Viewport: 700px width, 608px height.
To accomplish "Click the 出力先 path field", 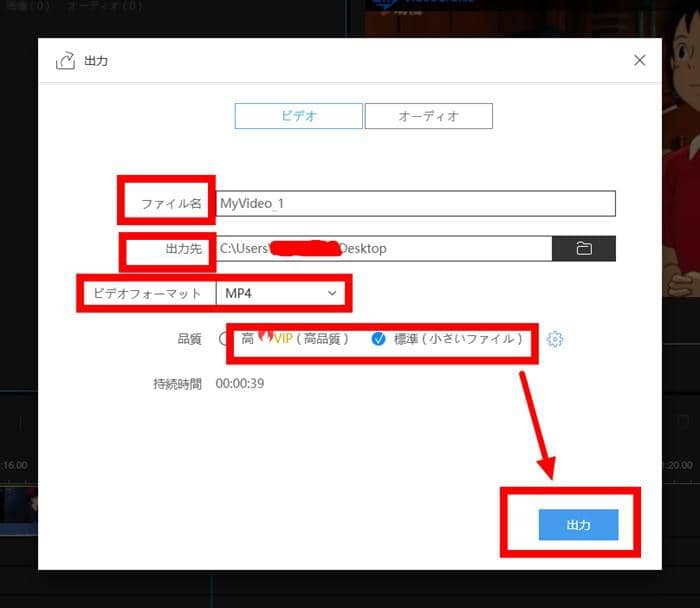I will click(x=384, y=248).
